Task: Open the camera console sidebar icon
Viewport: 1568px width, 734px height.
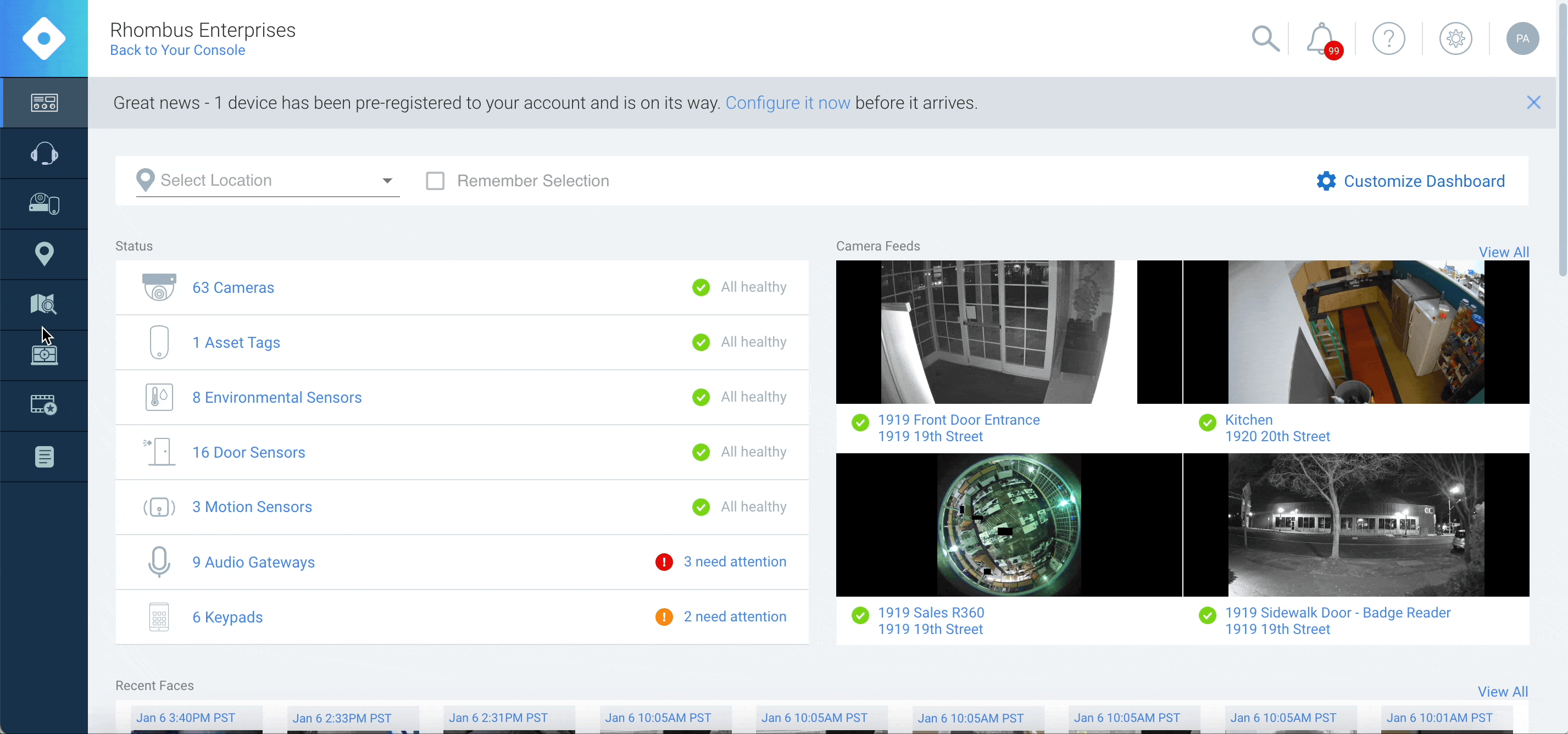Action: (x=45, y=355)
